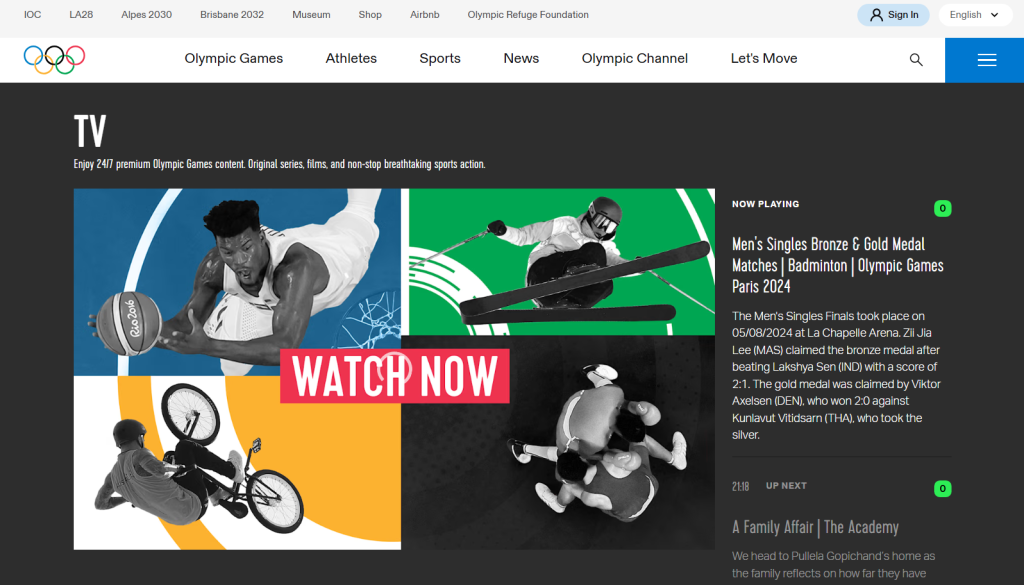Image resolution: width=1024 pixels, height=585 pixels.
Task: Expand the English language dropdown
Action: [x=975, y=15]
